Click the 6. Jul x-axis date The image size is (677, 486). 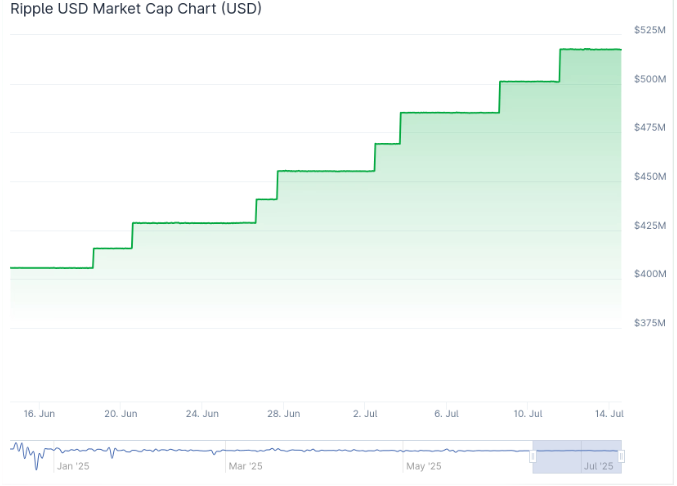pos(447,413)
